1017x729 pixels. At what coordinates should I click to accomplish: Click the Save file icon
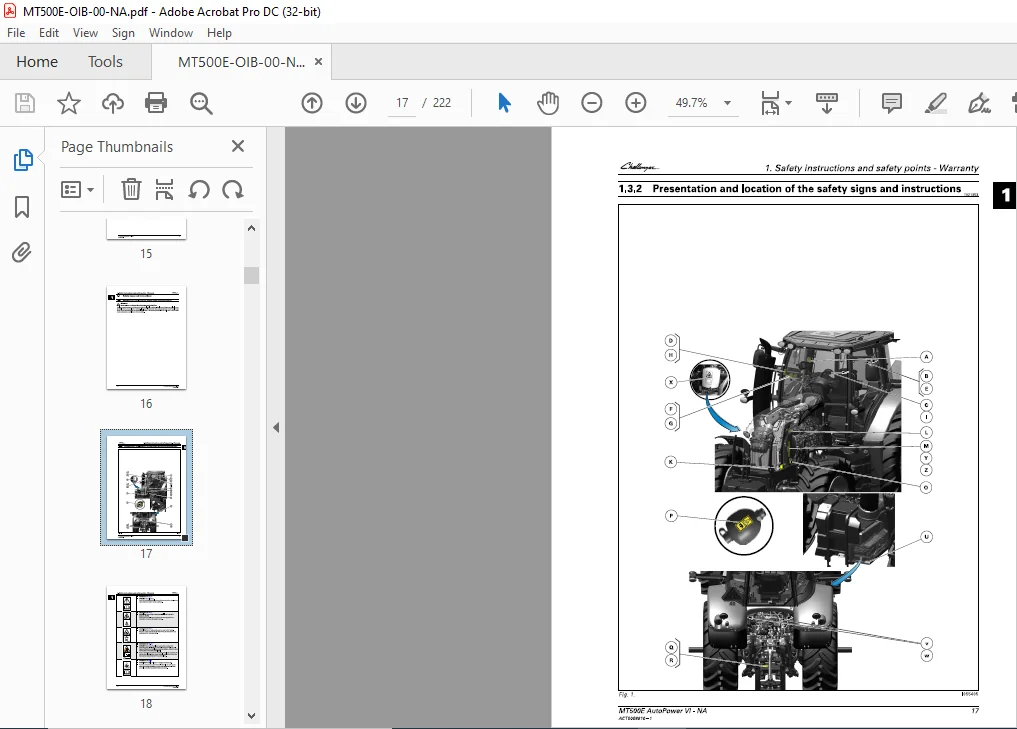pos(25,103)
